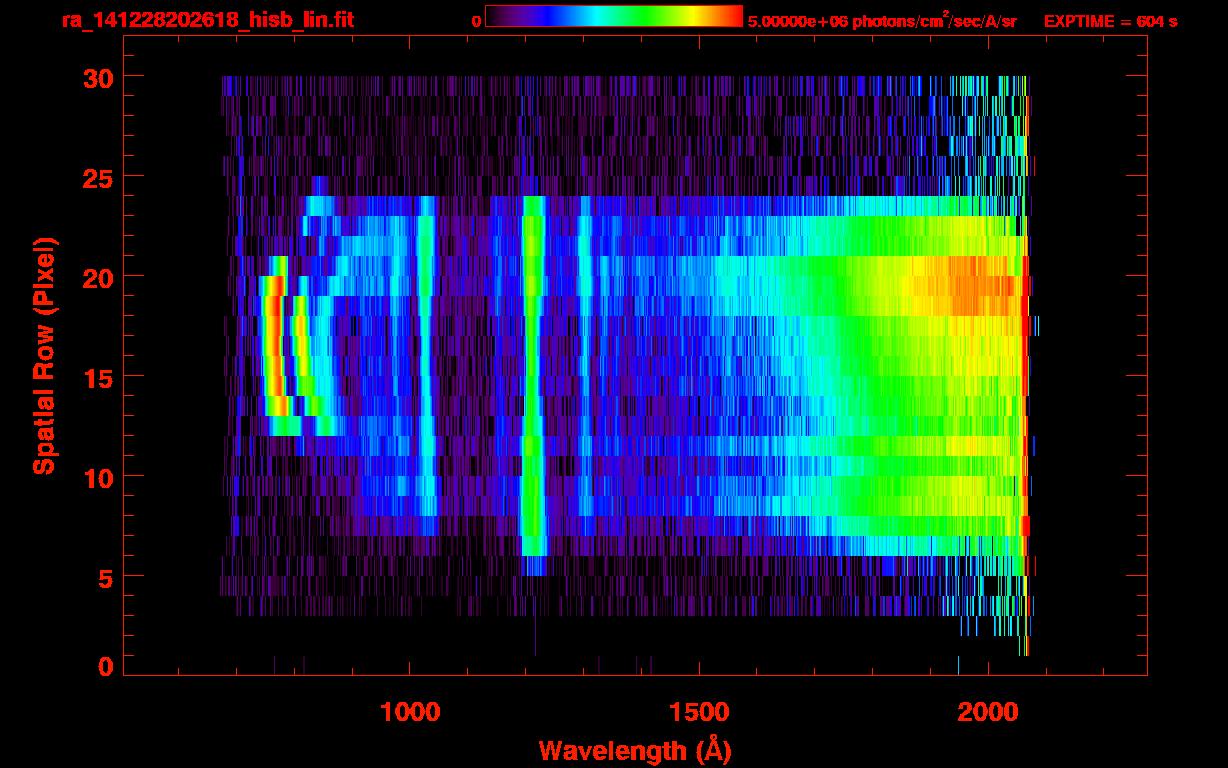Click the x-axis tick label 1500

pos(699,711)
